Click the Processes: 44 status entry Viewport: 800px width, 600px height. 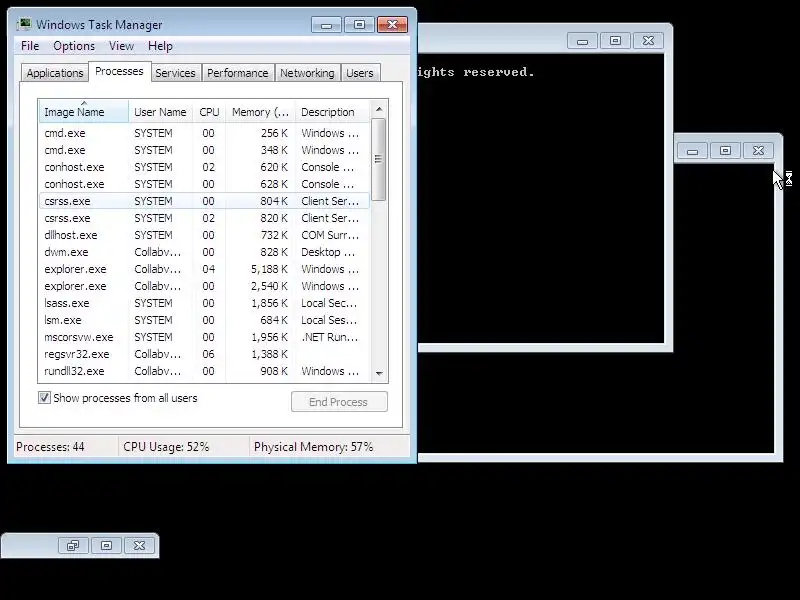[50, 447]
